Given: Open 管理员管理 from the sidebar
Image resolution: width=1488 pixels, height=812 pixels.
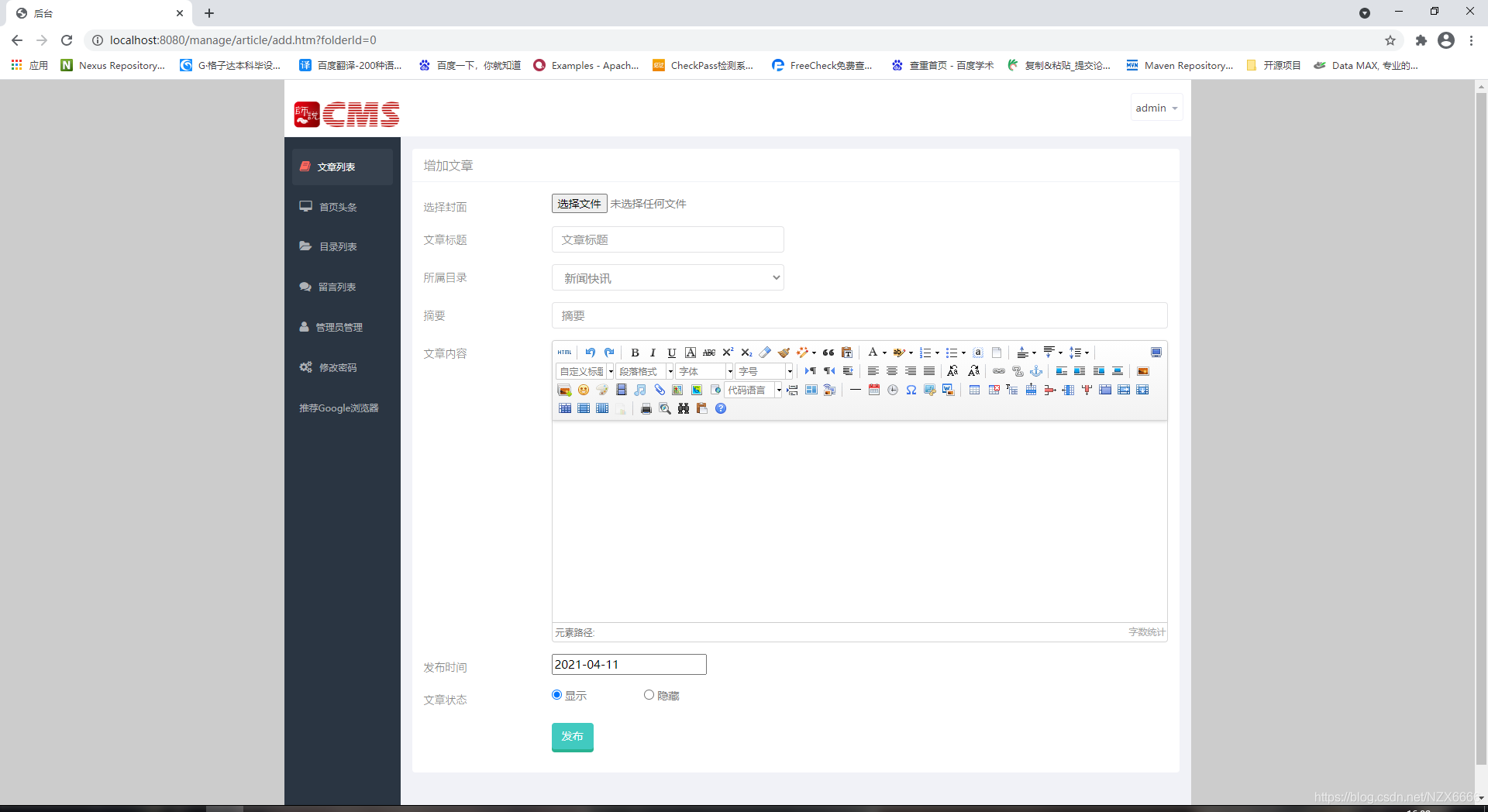Looking at the screenshot, I should click(338, 326).
